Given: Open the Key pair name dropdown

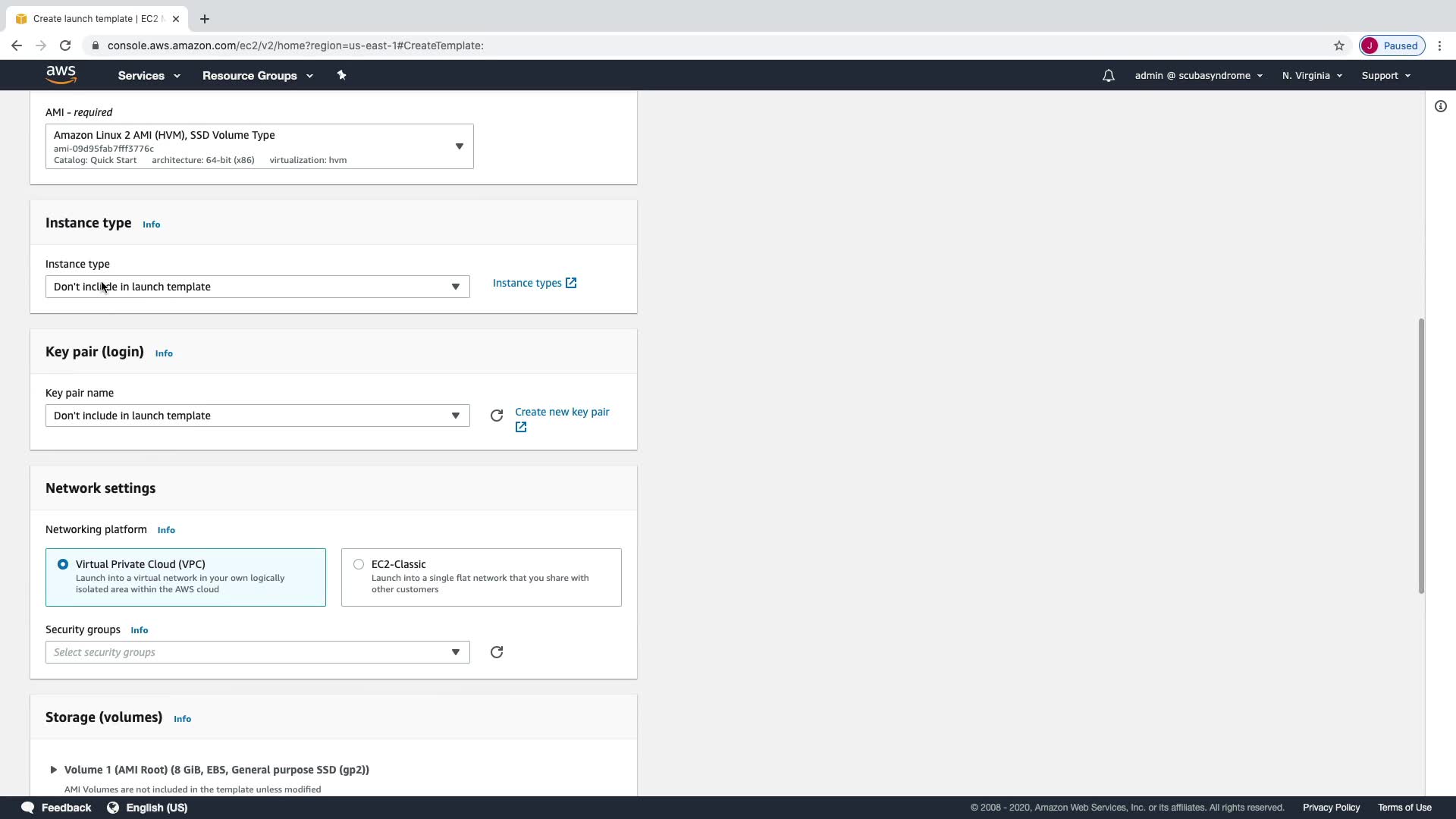Looking at the screenshot, I should [257, 416].
